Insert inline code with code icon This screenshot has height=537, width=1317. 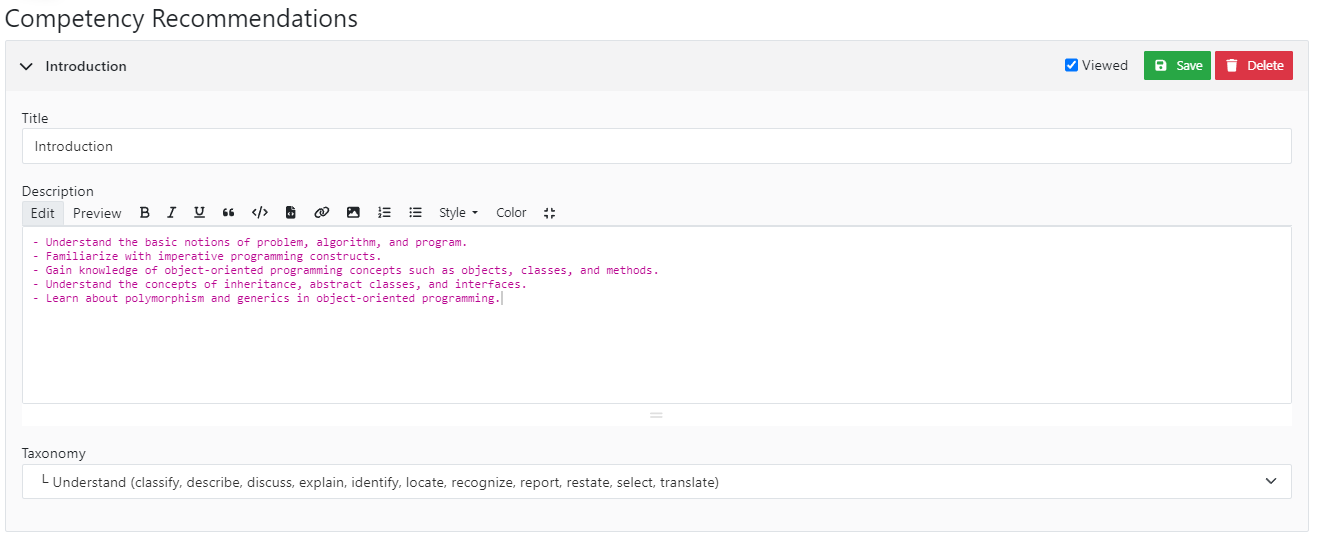260,213
